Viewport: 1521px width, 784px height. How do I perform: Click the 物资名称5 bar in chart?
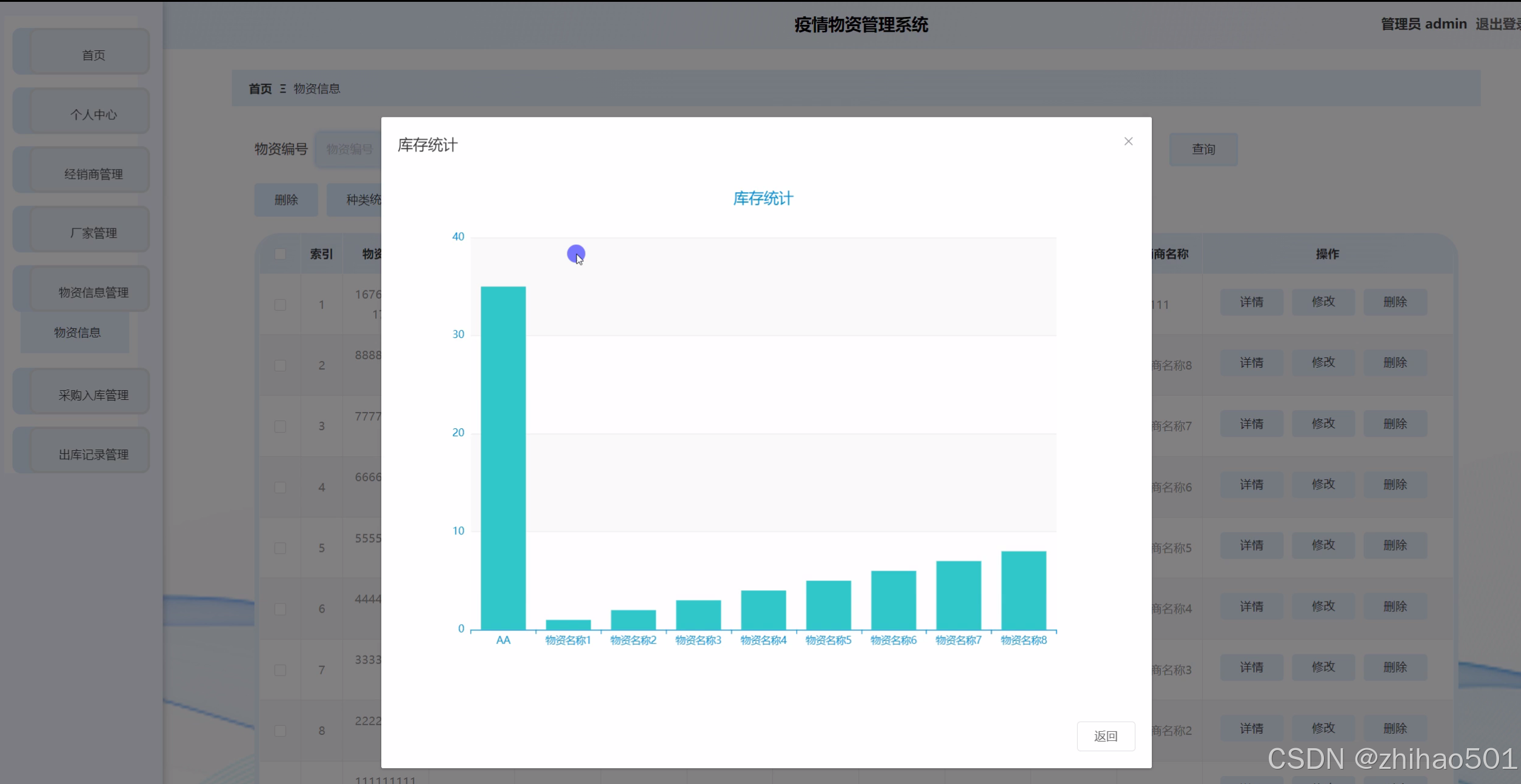click(827, 605)
